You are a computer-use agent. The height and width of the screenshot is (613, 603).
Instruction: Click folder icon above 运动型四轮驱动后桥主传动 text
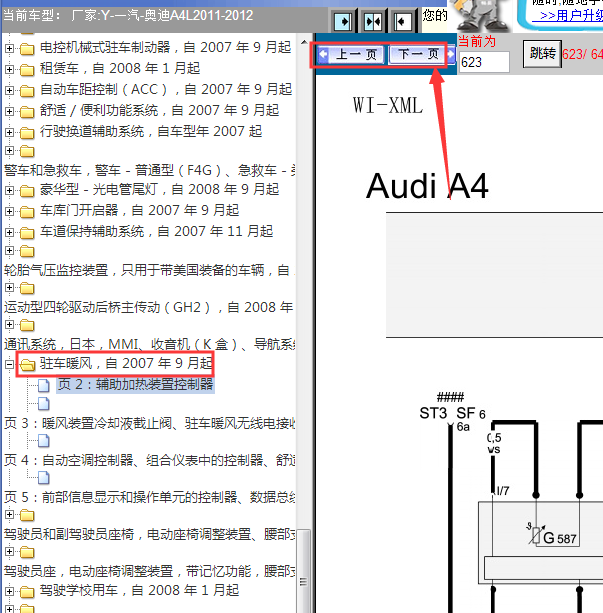(x=27, y=288)
